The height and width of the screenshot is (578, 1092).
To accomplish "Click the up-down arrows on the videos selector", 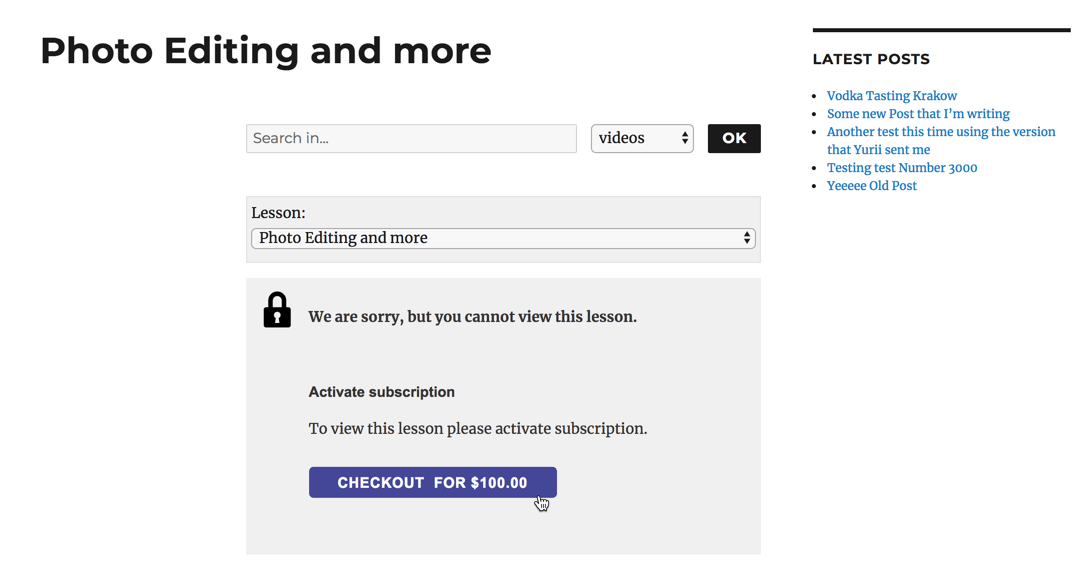I will [685, 138].
